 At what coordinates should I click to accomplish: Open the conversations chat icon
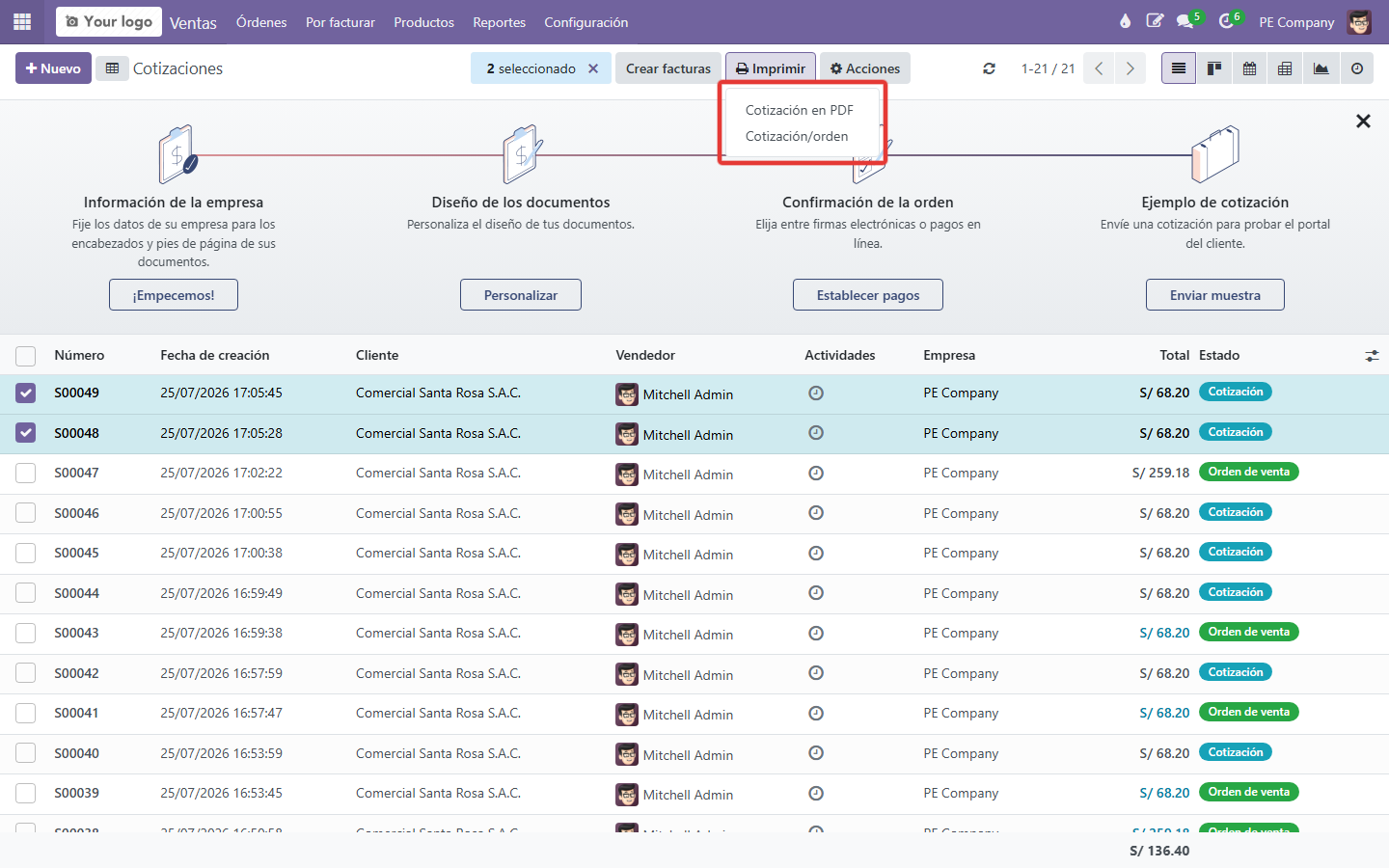1185,21
